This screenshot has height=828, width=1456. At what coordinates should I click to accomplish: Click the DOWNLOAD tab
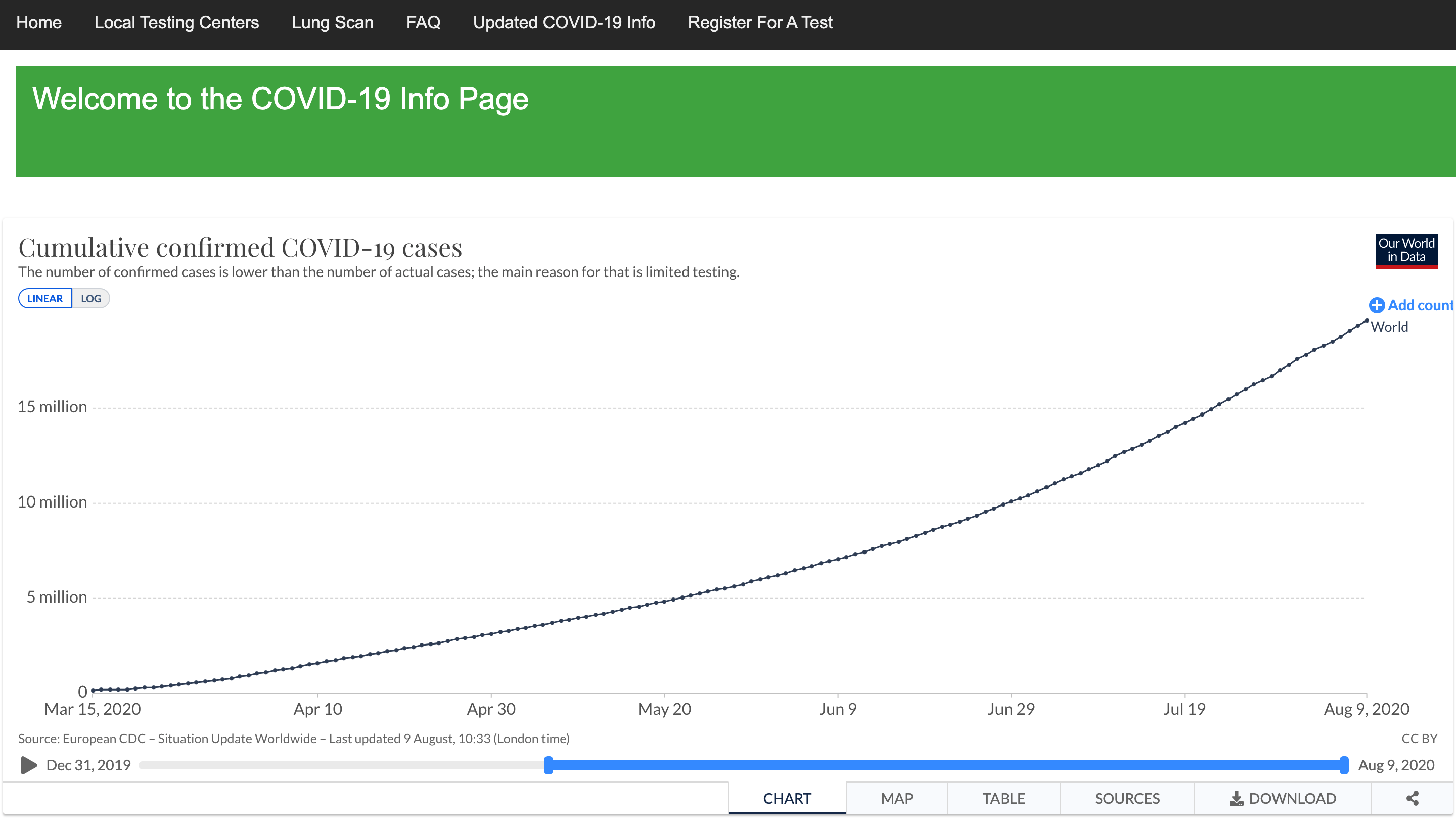(1283, 799)
